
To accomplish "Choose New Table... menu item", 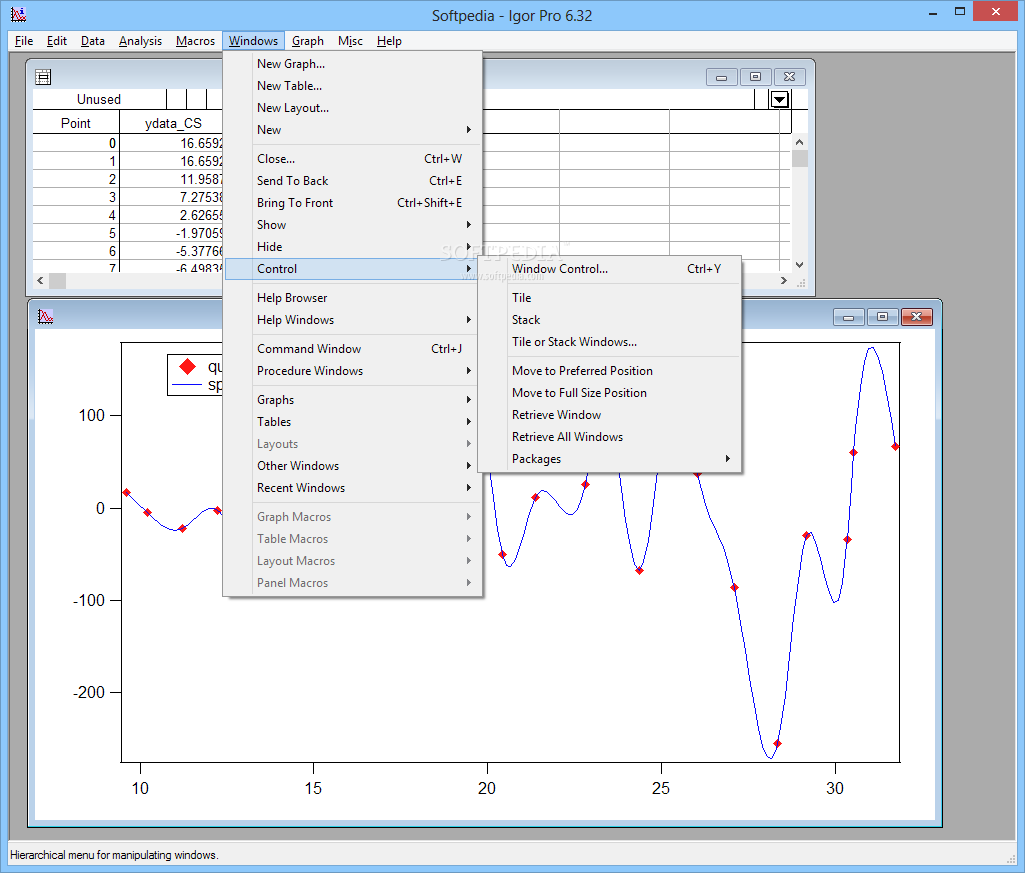I will (x=353, y=86).
